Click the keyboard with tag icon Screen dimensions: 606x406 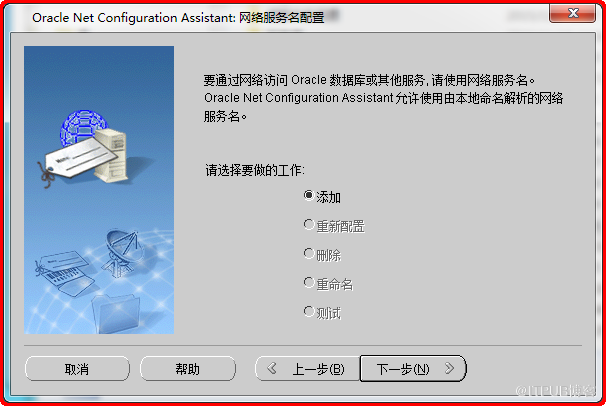pyautogui.click(x=62, y=273)
